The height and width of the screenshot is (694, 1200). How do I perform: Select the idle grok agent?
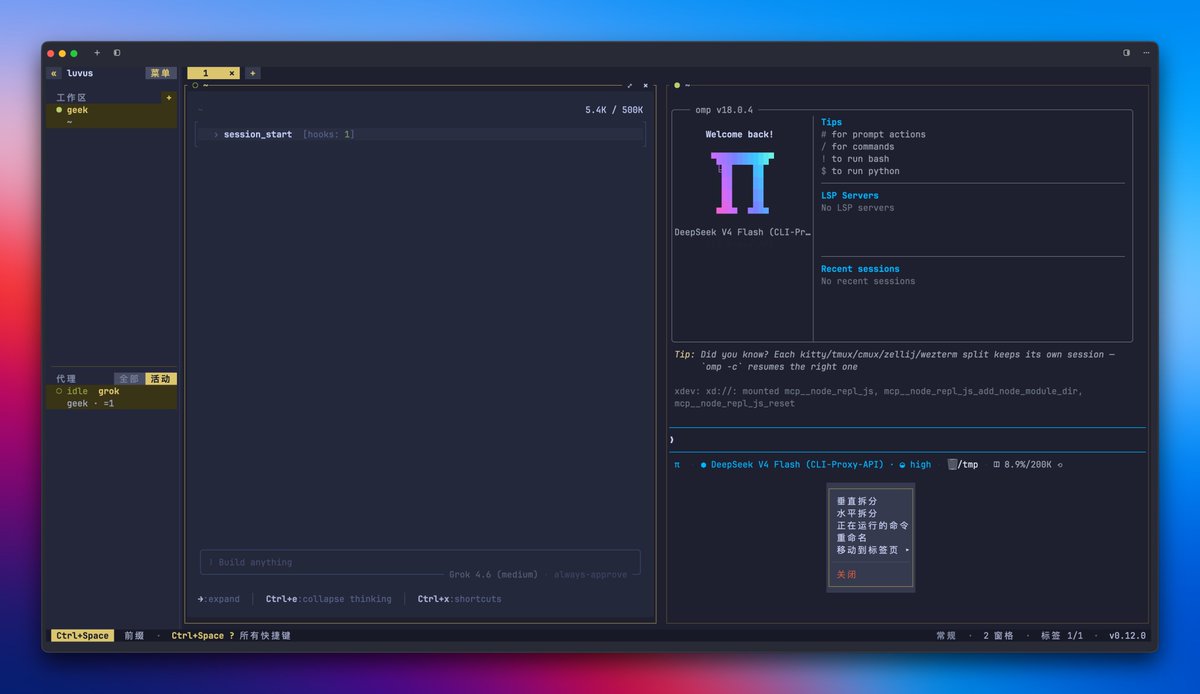(x=111, y=397)
